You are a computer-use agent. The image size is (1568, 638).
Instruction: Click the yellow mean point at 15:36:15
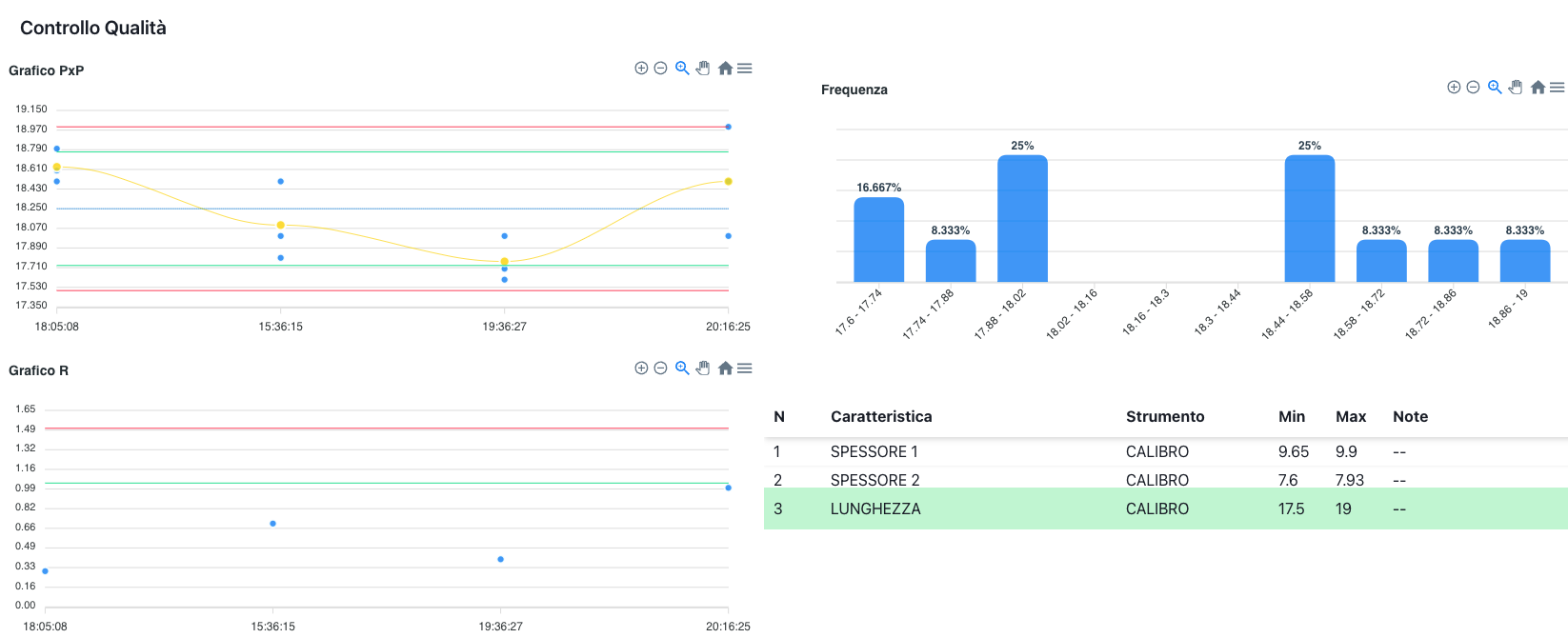pyautogui.click(x=280, y=225)
